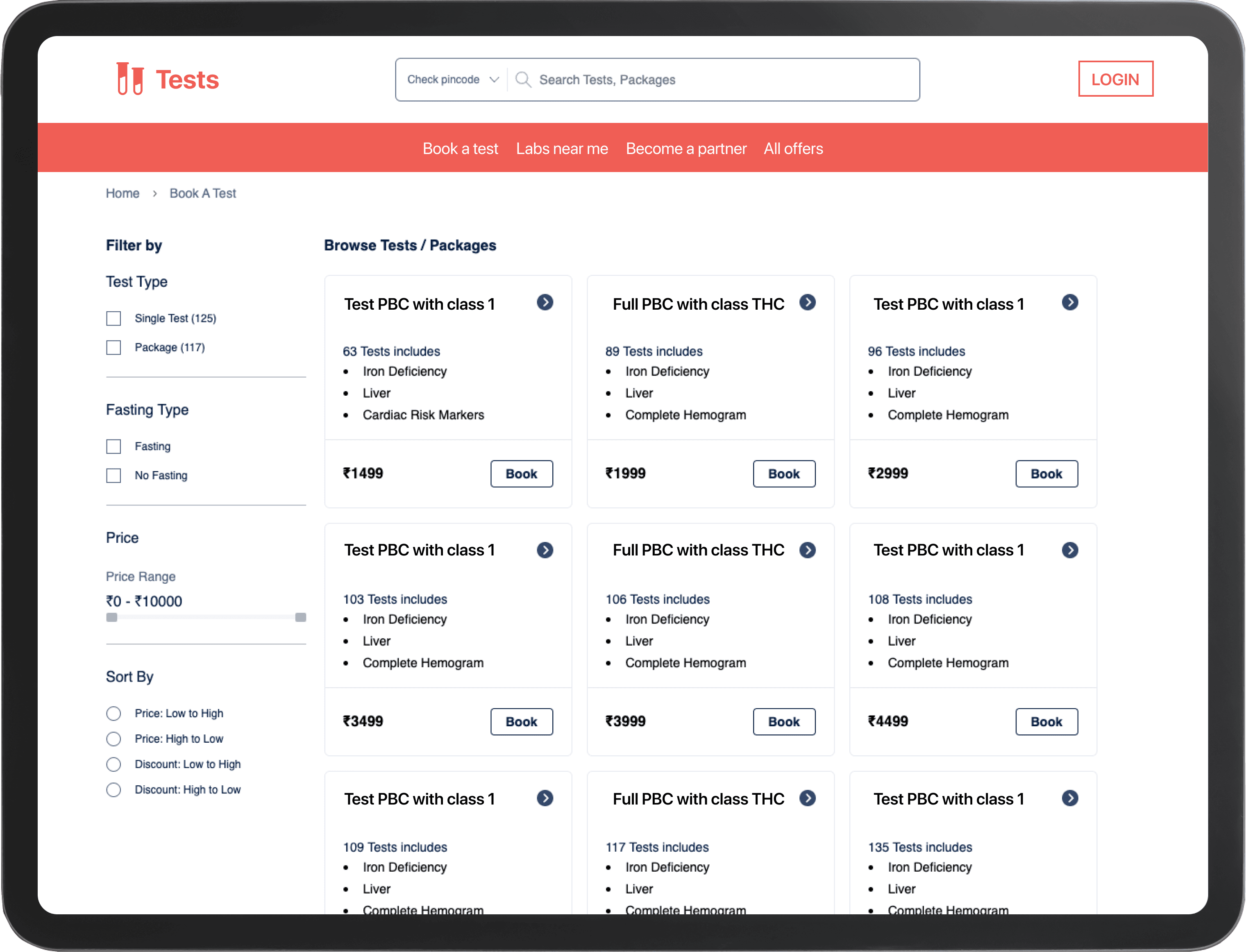This screenshot has width=1246, height=952.
Task: Open arrow icon on ₹2999 card
Action: click(1070, 303)
